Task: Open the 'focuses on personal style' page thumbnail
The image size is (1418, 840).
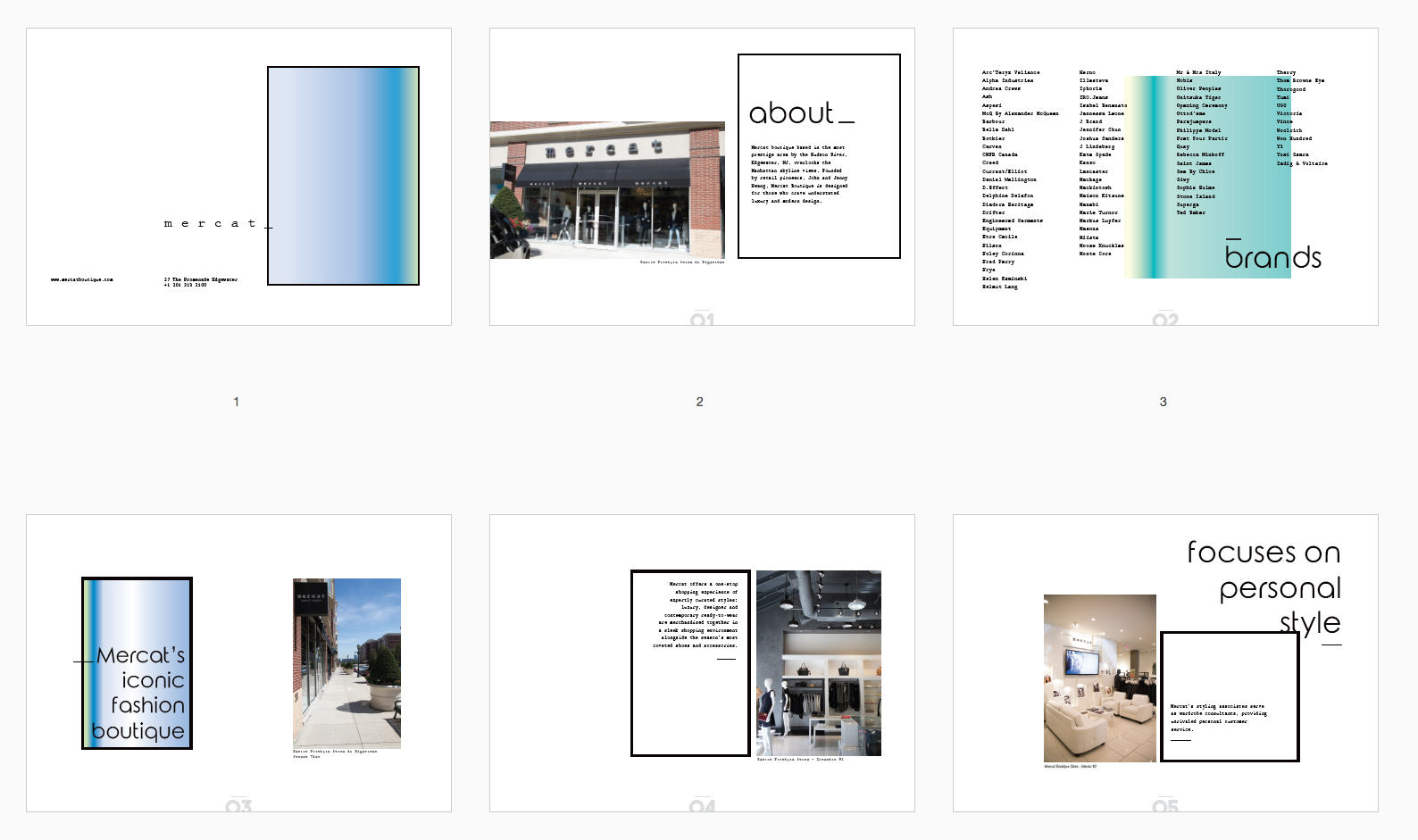Action: (1165, 663)
